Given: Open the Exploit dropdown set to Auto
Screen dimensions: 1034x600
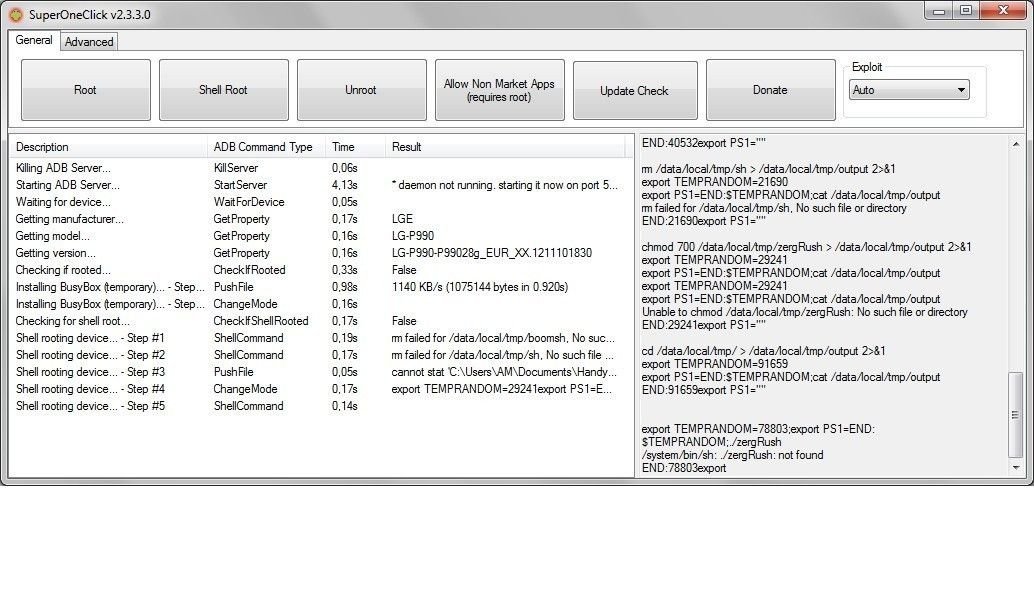Looking at the screenshot, I should tap(909, 90).
